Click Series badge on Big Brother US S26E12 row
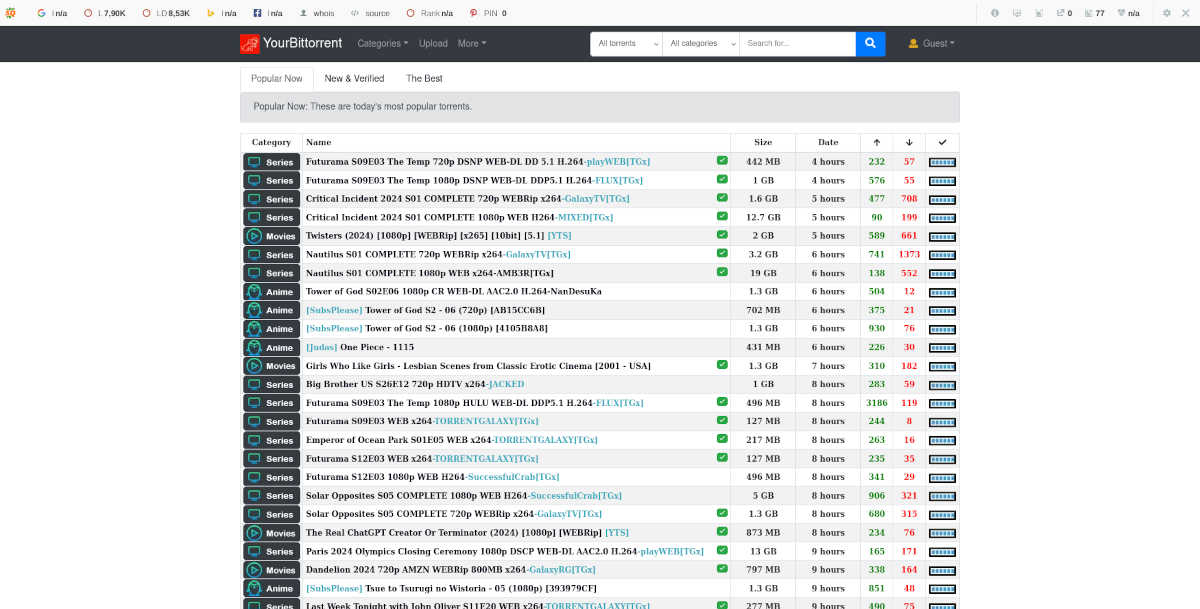This screenshot has width=1200, height=609. coord(271,385)
